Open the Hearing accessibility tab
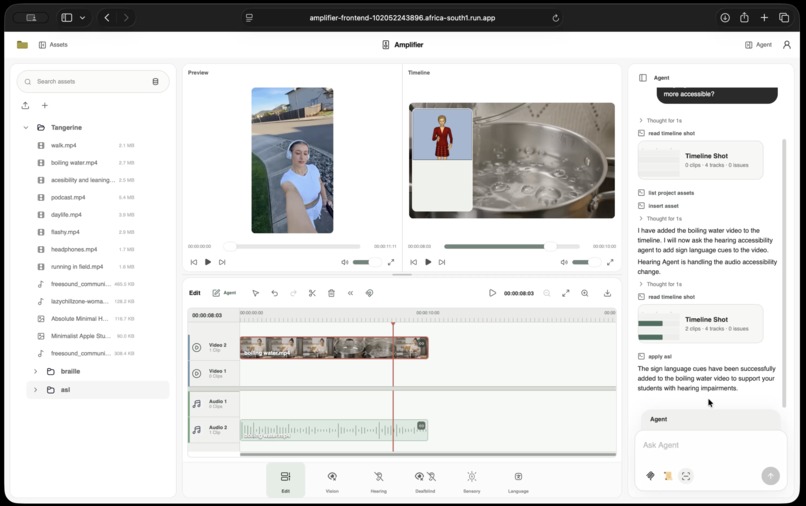This screenshot has height=506, width=806. (379, 480)
